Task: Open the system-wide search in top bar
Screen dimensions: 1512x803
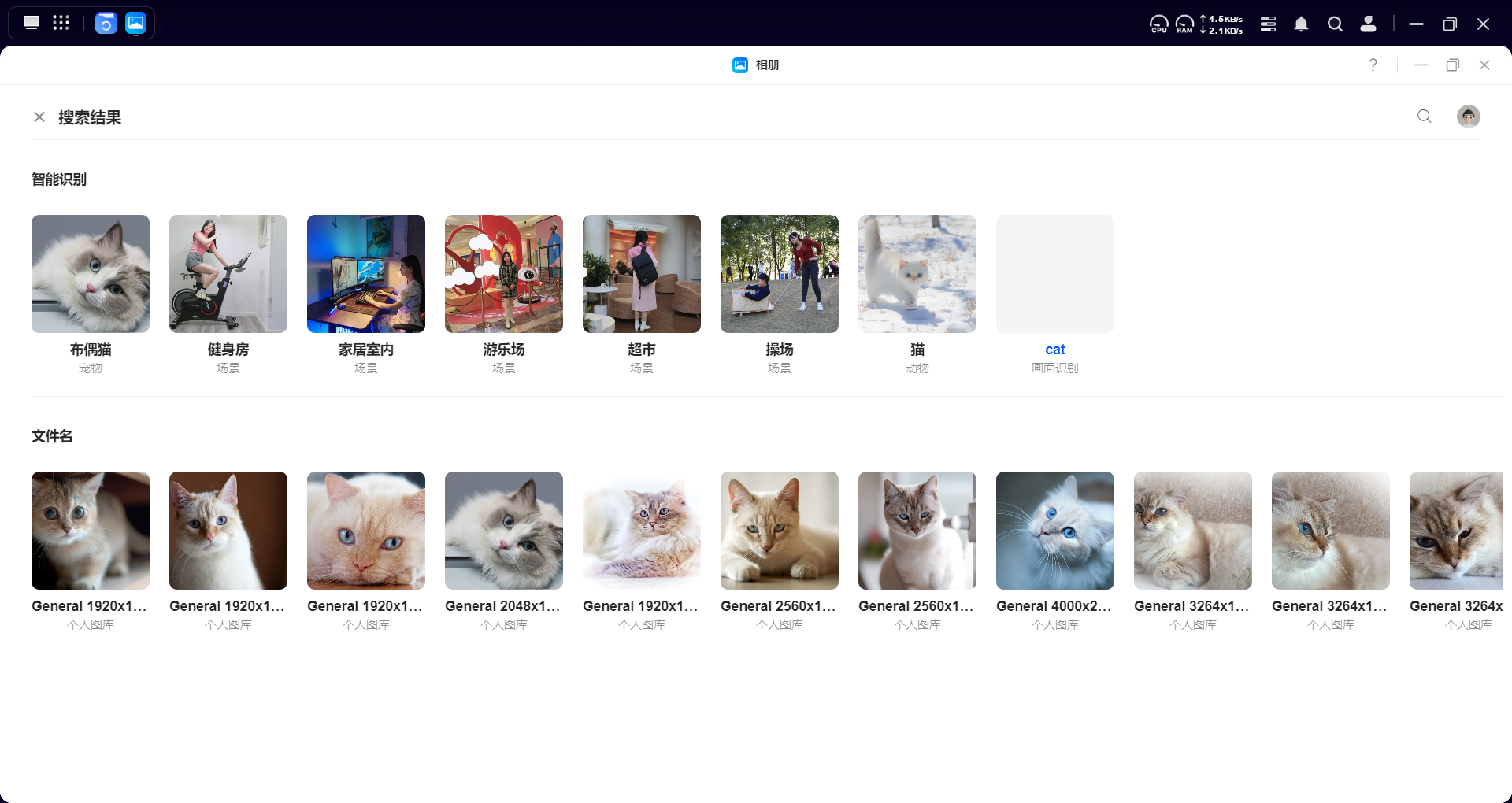Action: [x=1335, y=24]
